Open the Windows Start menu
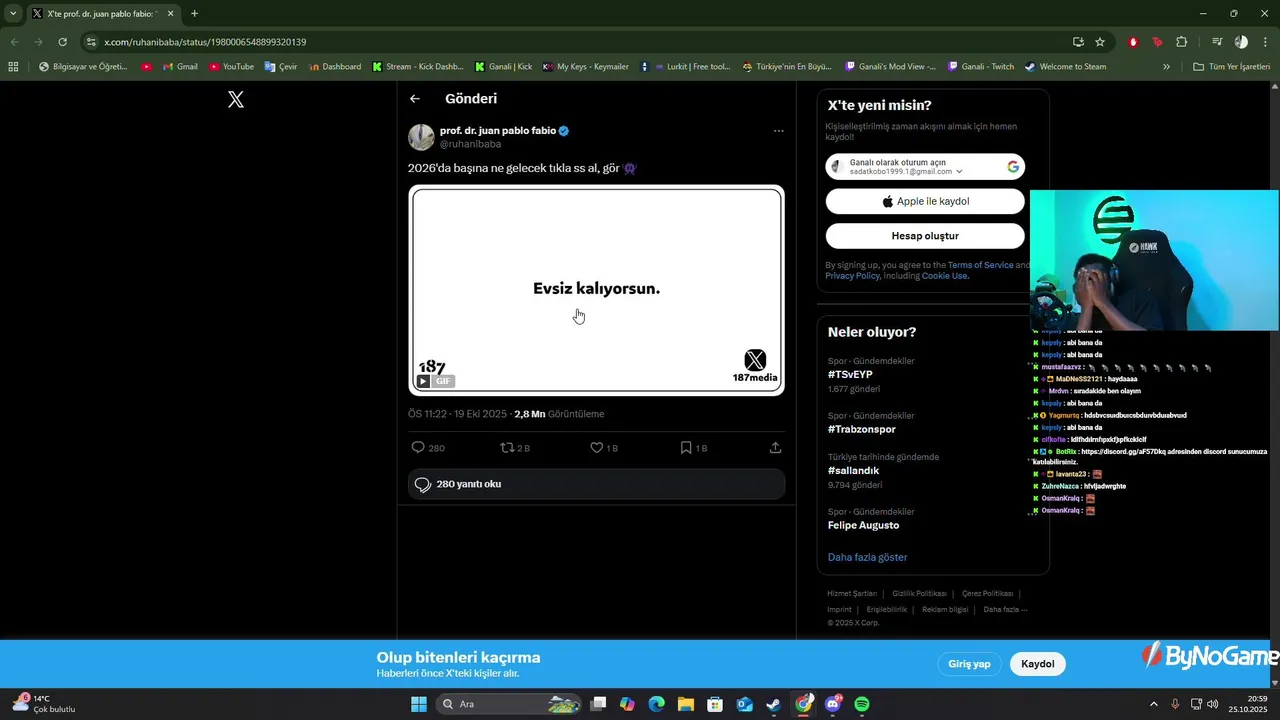This screenshot has width=1280, height=720. (x=419, y=704)
